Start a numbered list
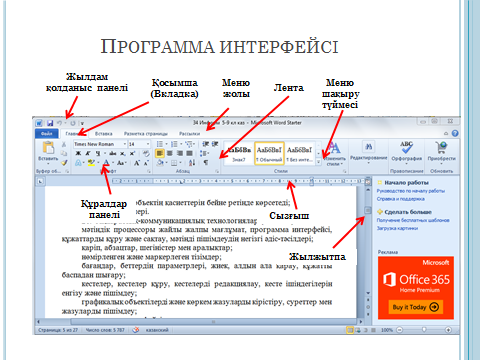 pyautogui.click(x=174, y=144)
